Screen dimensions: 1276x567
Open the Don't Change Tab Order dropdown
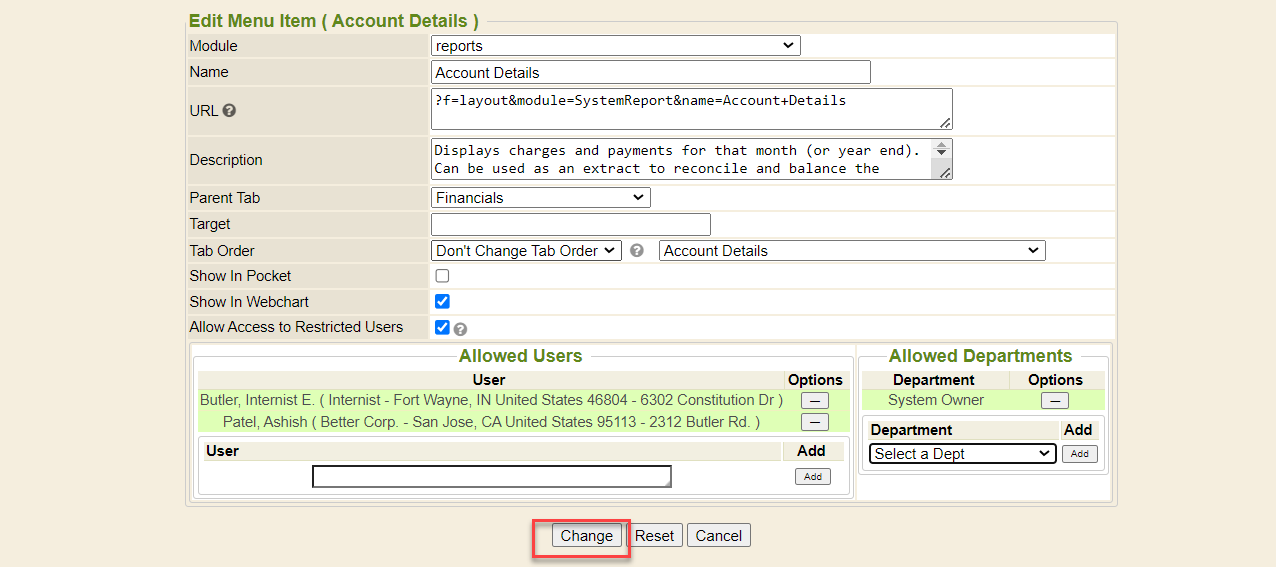pos(526,251)
